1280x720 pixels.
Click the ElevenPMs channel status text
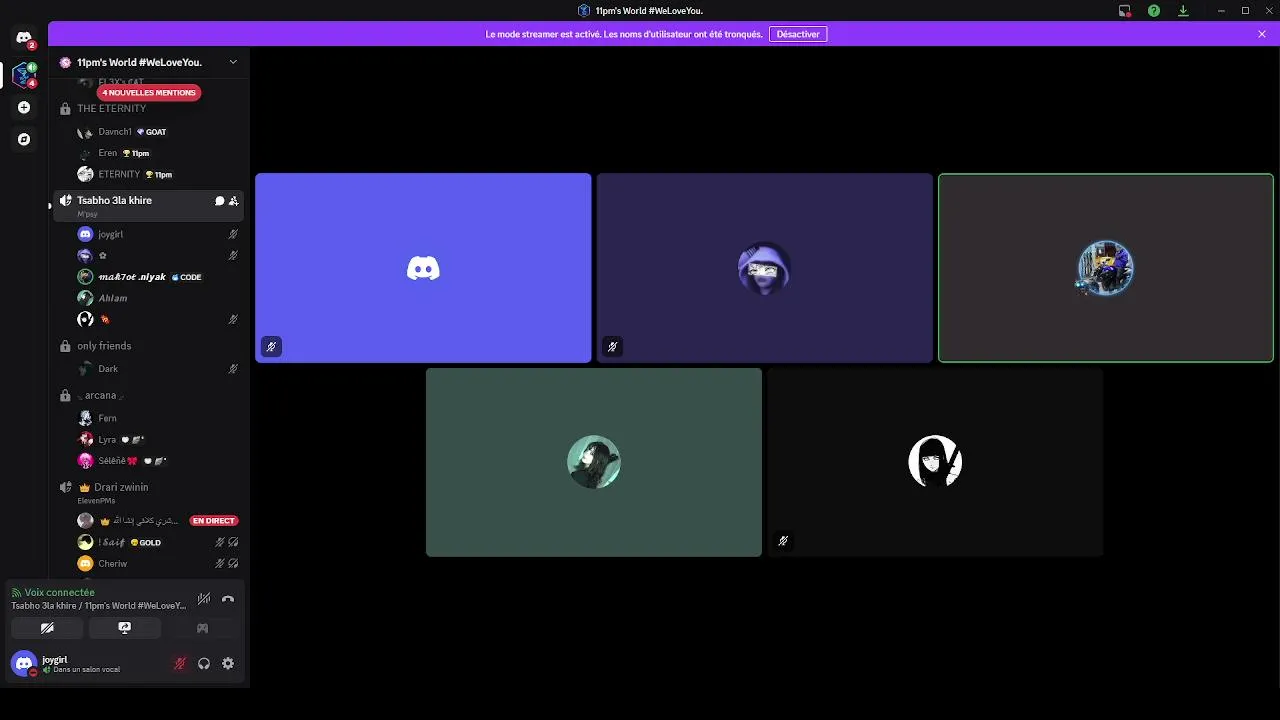pyautogui.click(x=96, y=501)
